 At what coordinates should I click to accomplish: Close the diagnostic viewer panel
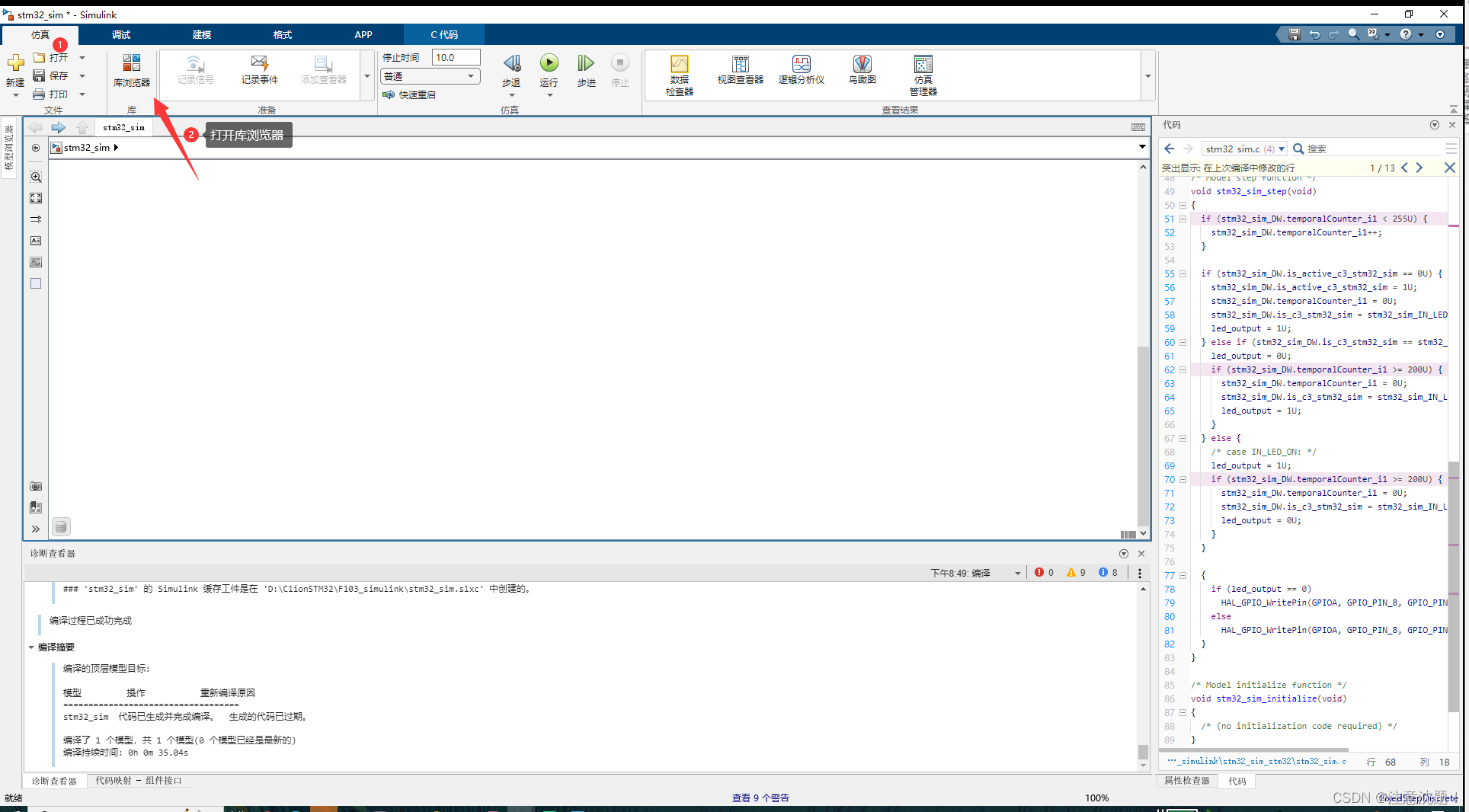pos(1141,554)
